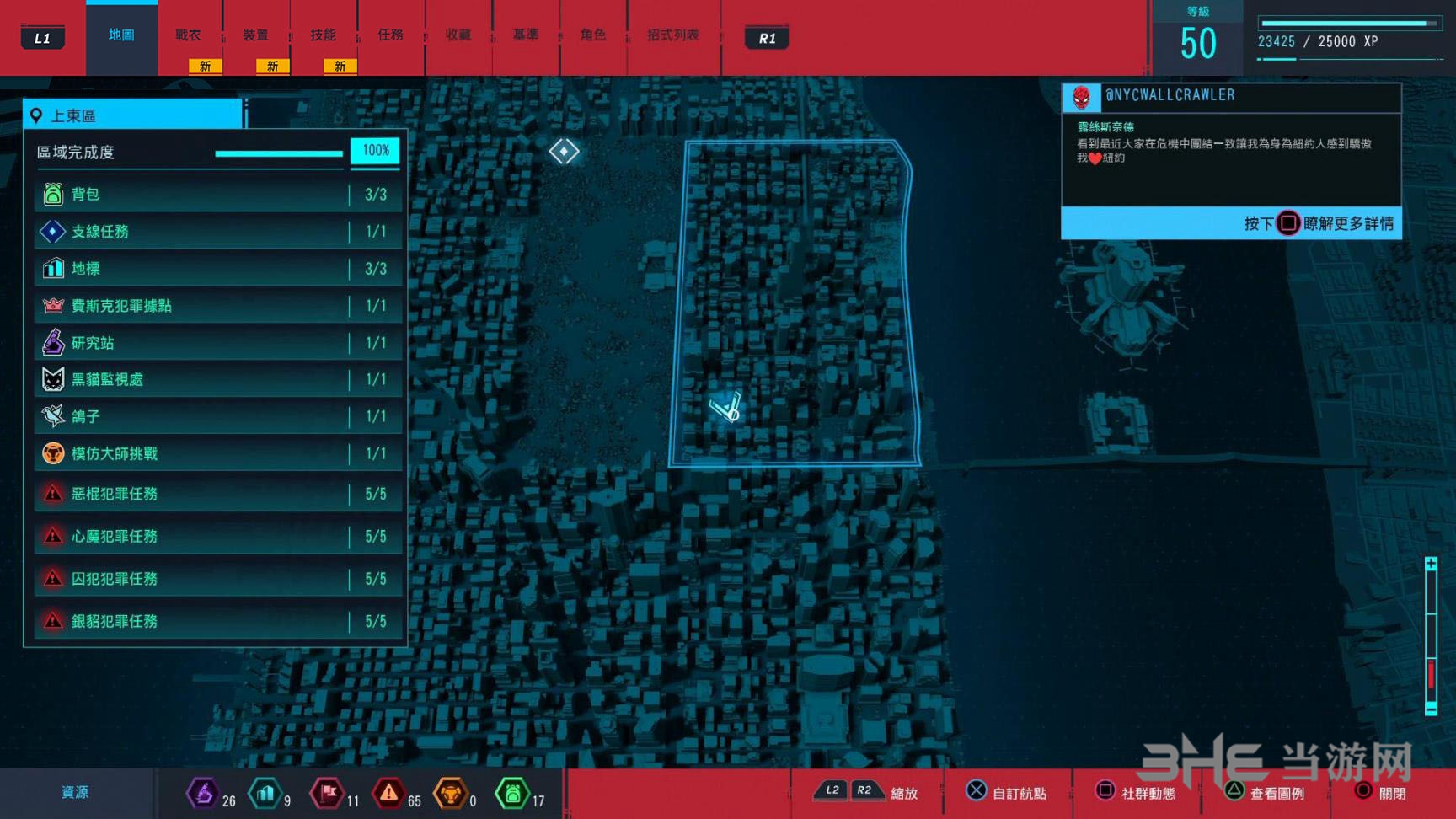Image resolution: width=1456 pixels, height=819 pixels.
Task: Select the 研究站 research station icon
Action: (52, 342)
